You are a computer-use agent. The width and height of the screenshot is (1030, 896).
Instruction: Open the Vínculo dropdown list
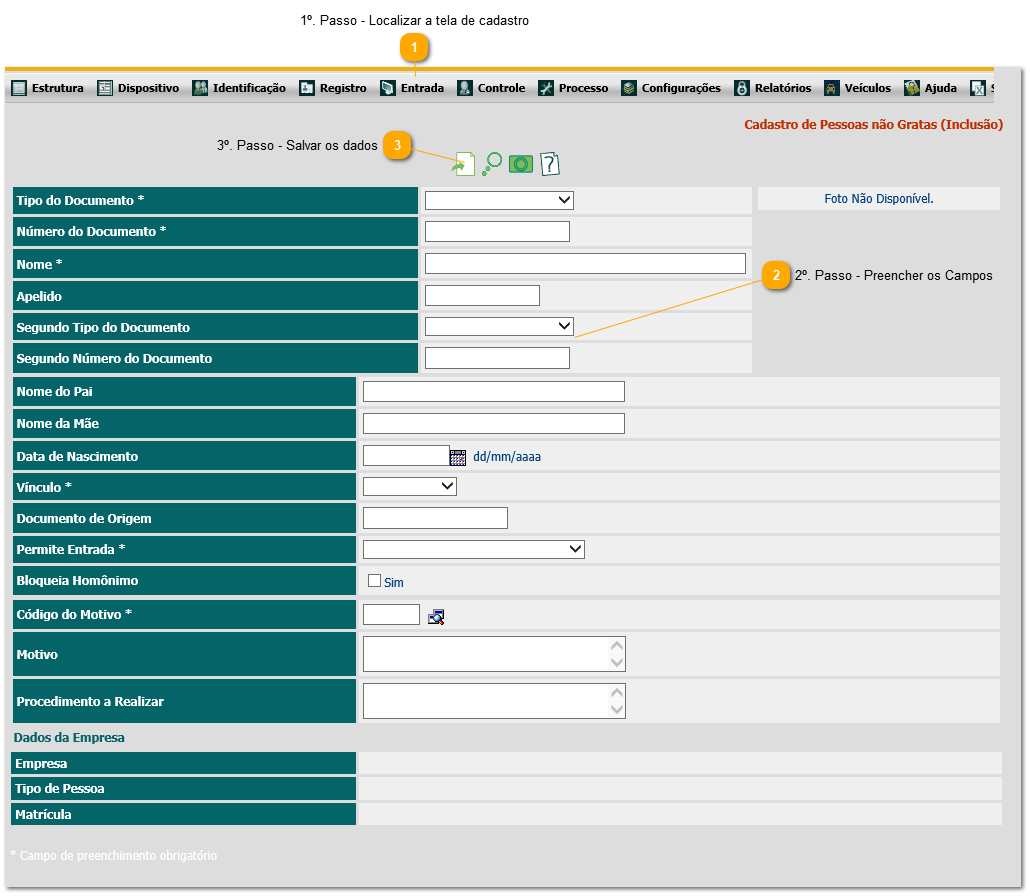[x=410, y=486]
